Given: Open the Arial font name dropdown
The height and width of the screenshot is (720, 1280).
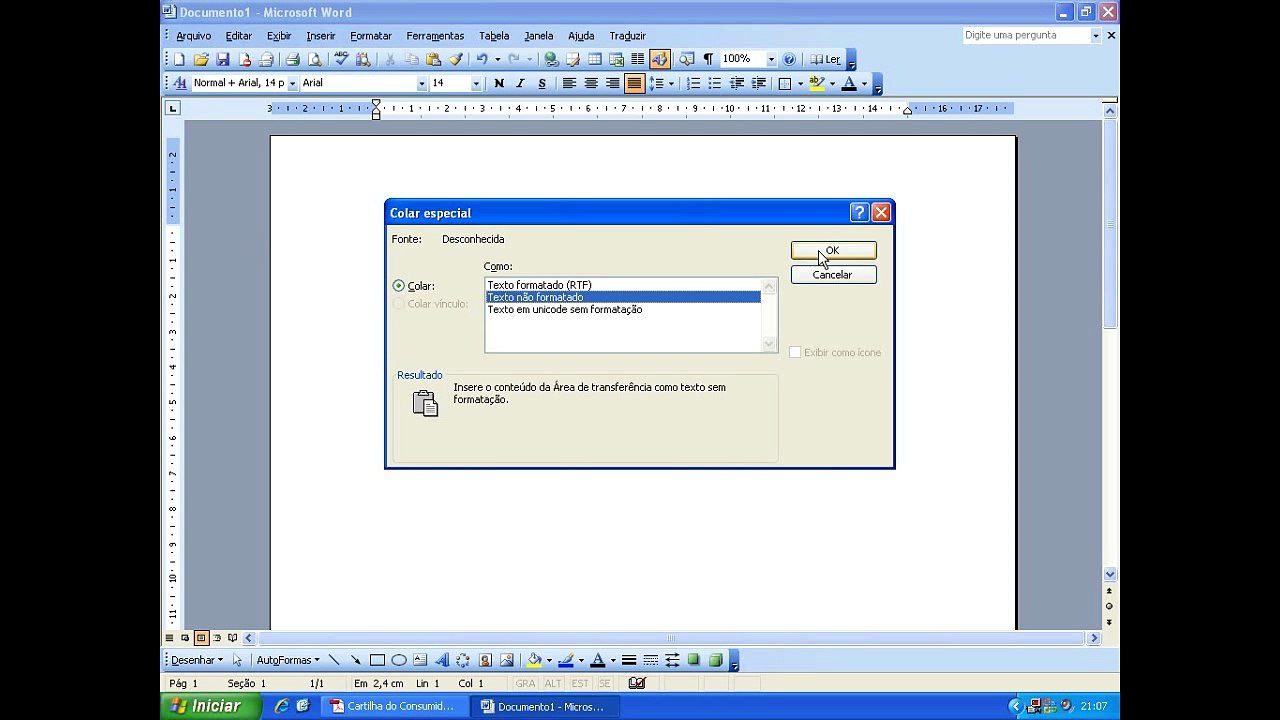Looking at the screenshot, I should click(x=421, y=84).
